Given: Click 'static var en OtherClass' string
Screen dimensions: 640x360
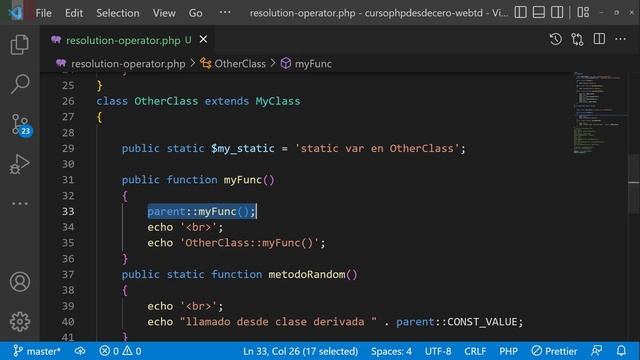Looking at the screenshot, I should (377, 149).
